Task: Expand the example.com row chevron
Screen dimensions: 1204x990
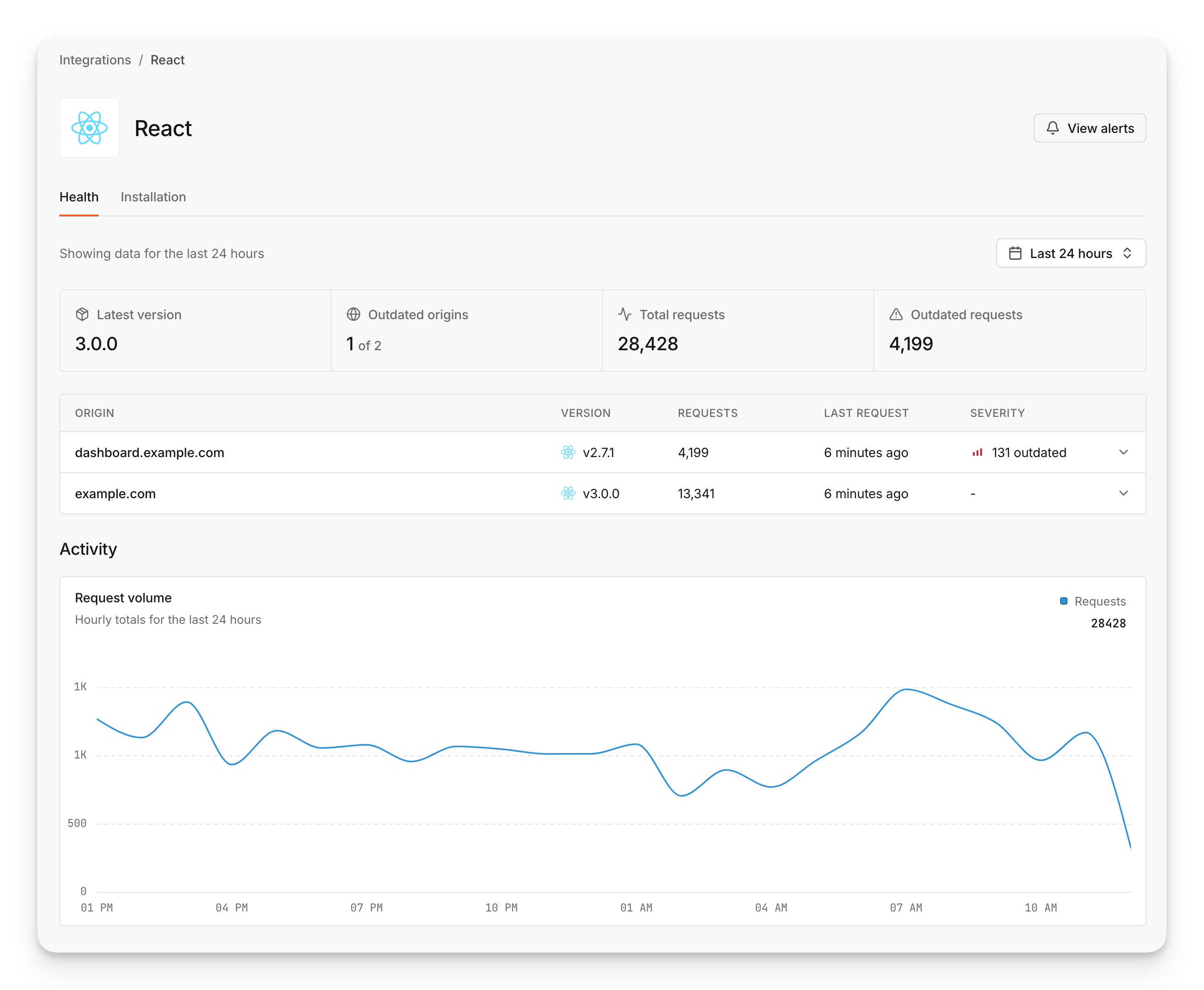Action: pyautogui.click(x=1123, y=493)
